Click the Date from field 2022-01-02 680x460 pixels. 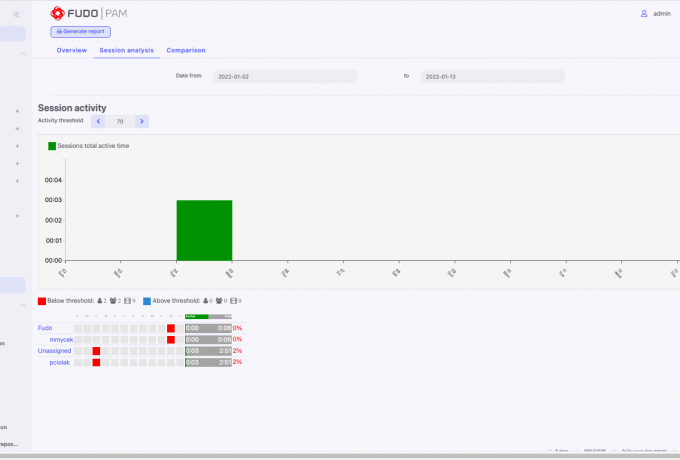point(284,76)
